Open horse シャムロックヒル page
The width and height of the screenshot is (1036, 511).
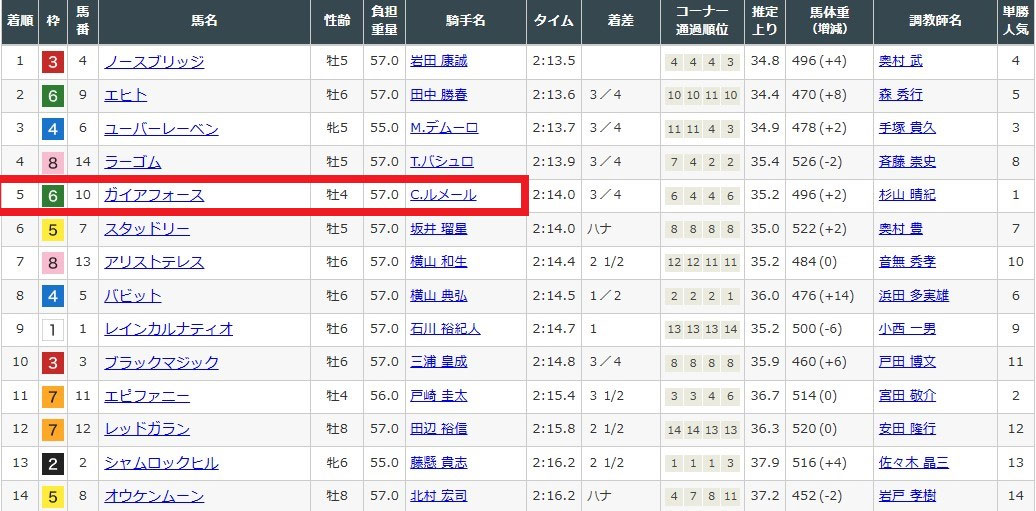(161, 463)
